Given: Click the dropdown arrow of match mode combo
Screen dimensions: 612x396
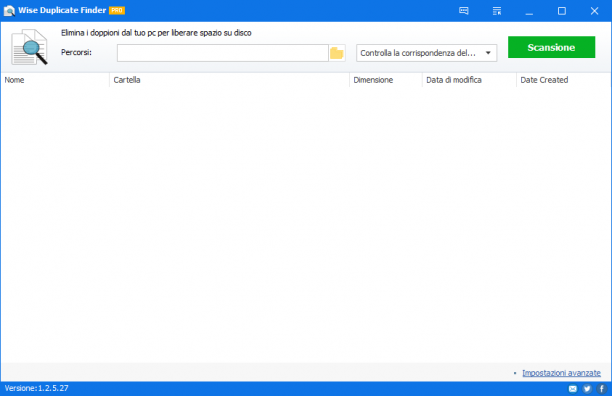Looking at the screenshot, I should [x=488, y=53].
